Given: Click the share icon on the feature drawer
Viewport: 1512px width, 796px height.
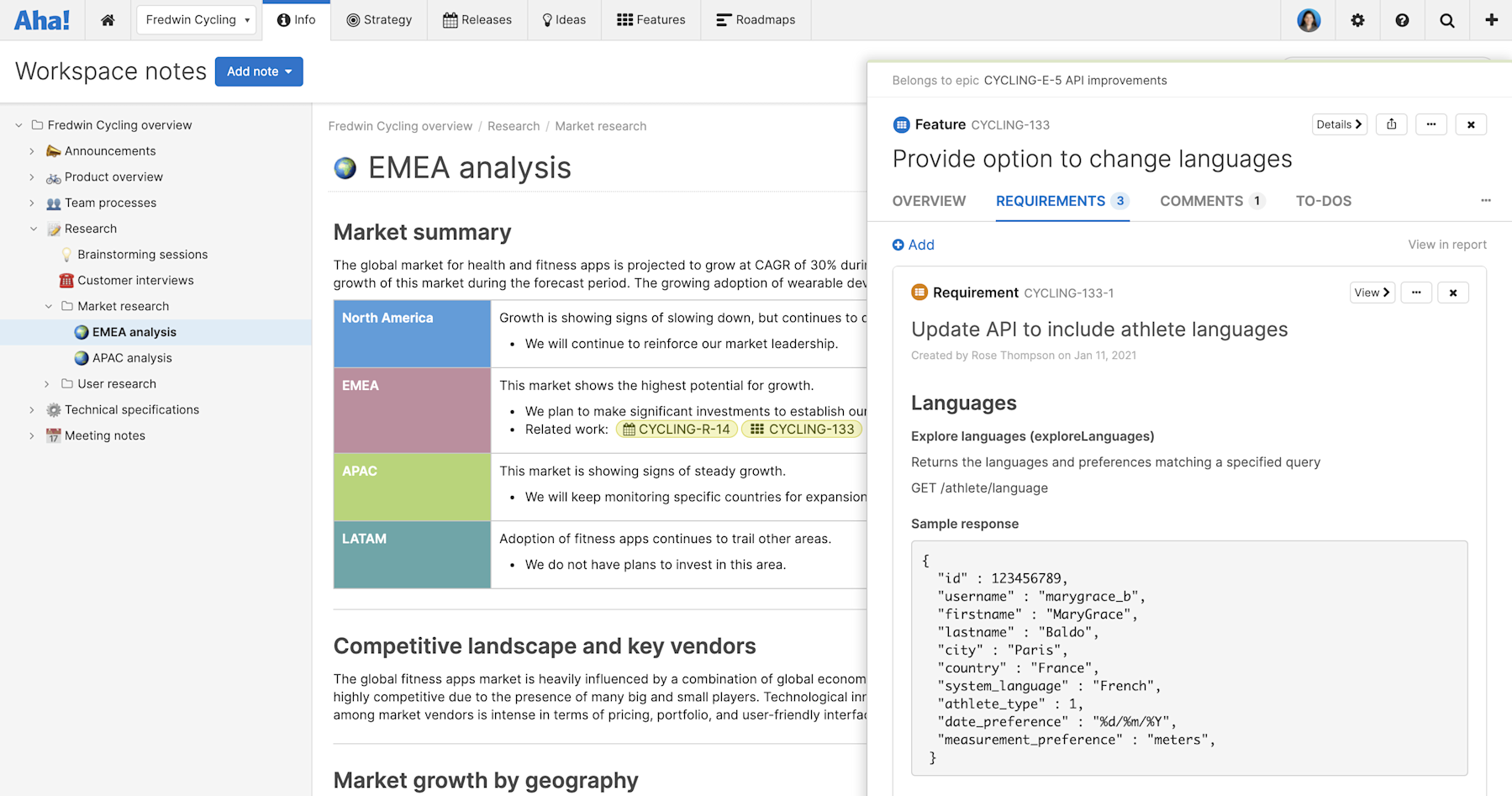Looking at the screenshot, I should [x=1391, y=124].
